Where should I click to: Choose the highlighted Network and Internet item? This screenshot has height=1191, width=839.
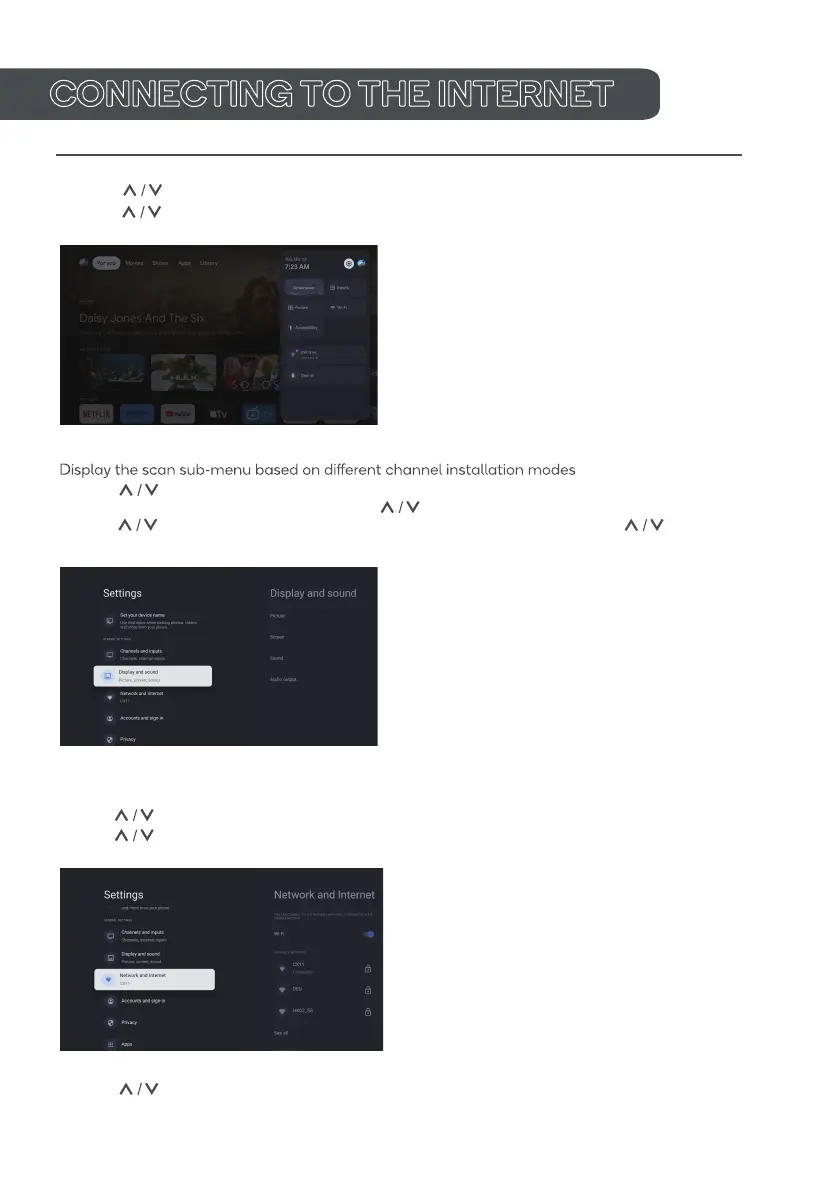pos(154,979)
